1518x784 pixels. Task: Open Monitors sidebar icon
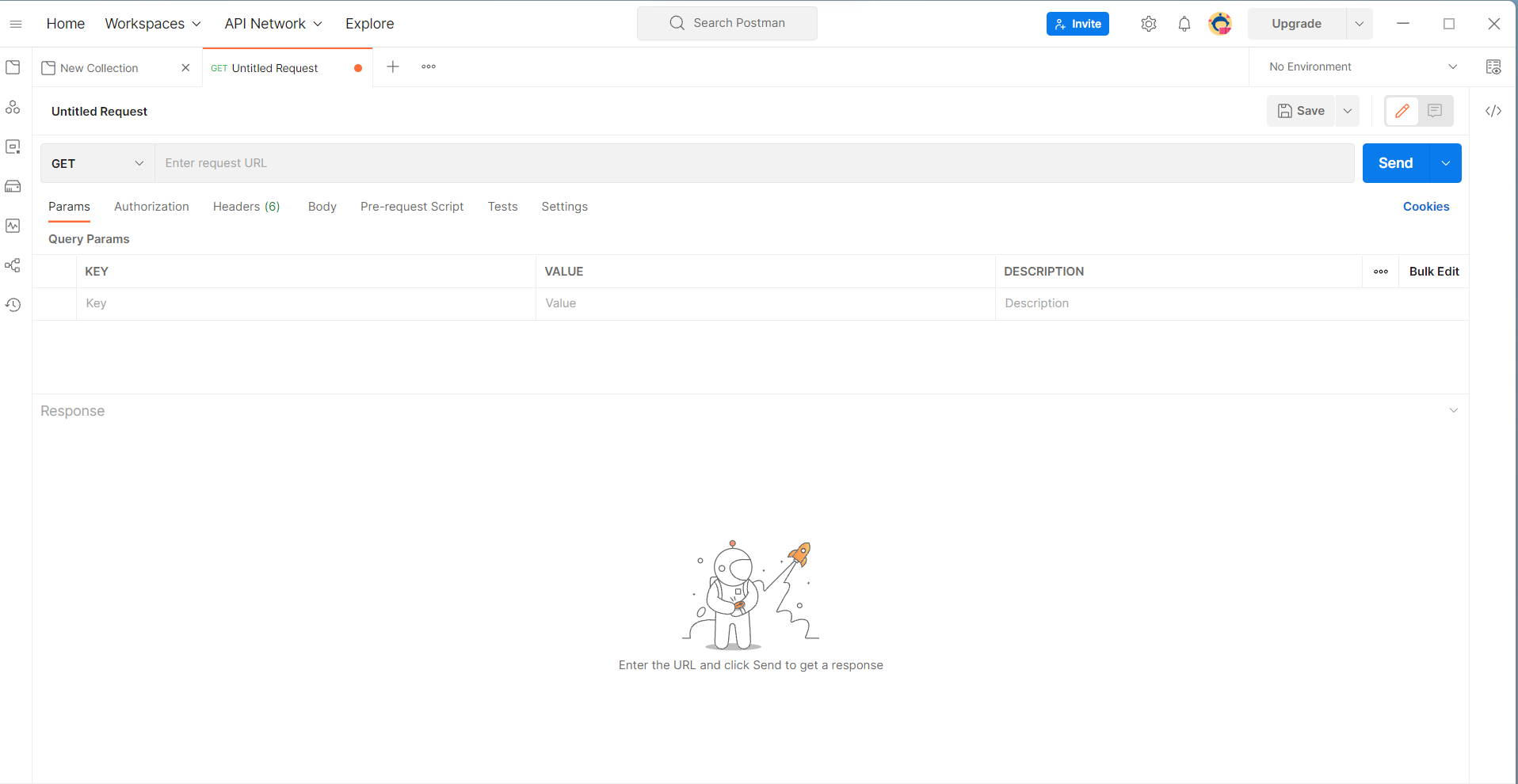(13, 226)
